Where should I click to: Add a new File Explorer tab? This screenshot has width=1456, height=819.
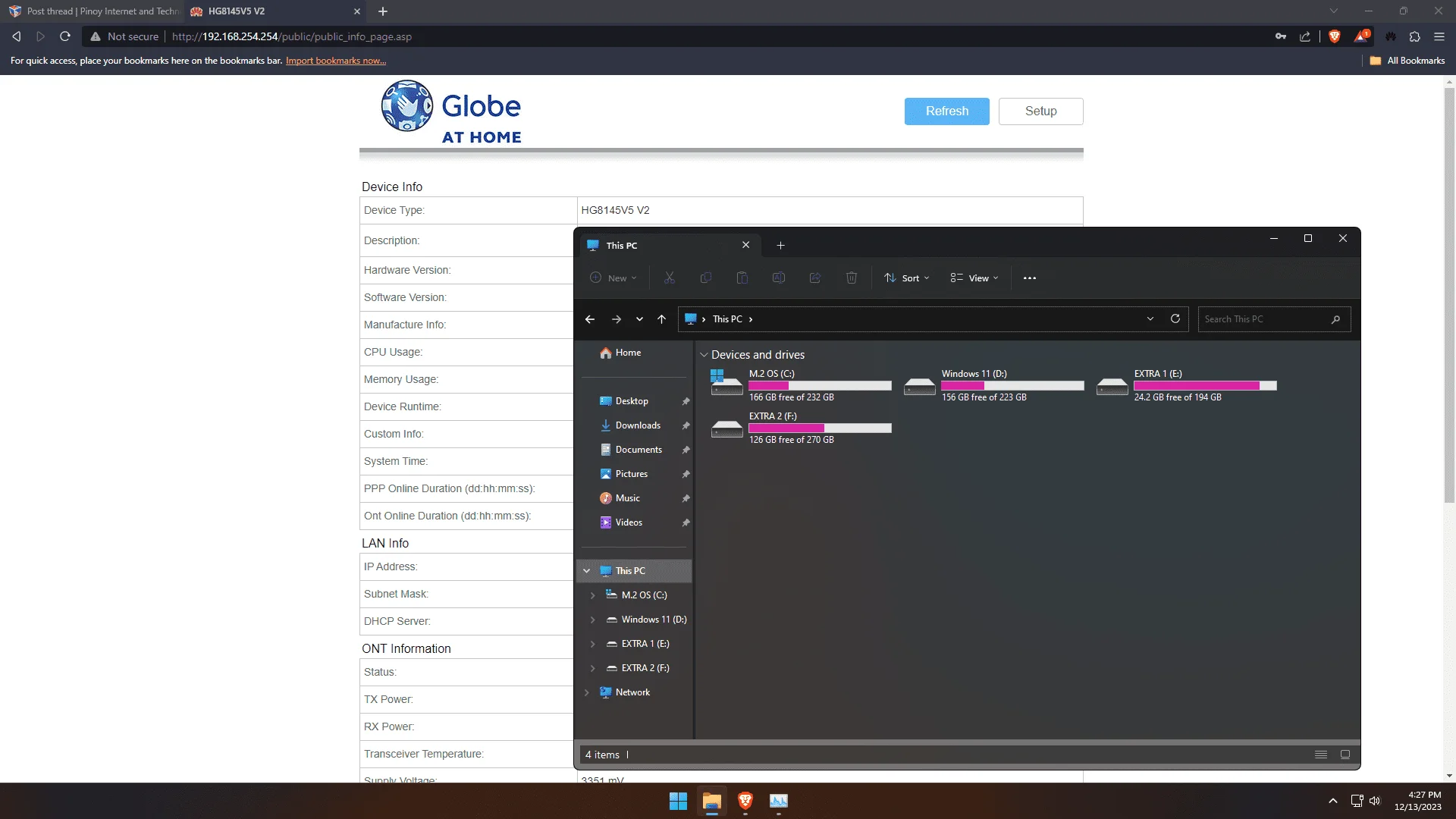point(780,245)
